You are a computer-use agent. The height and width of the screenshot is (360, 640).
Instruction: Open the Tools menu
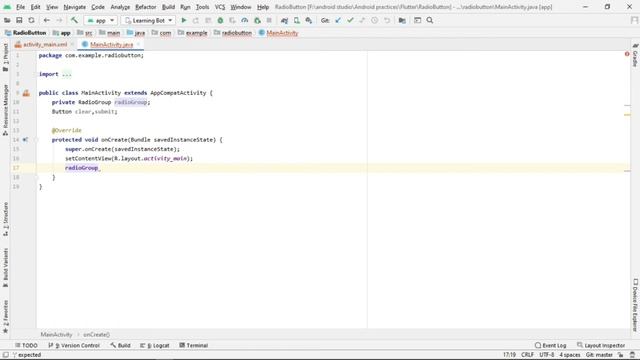tap(202, 7)
